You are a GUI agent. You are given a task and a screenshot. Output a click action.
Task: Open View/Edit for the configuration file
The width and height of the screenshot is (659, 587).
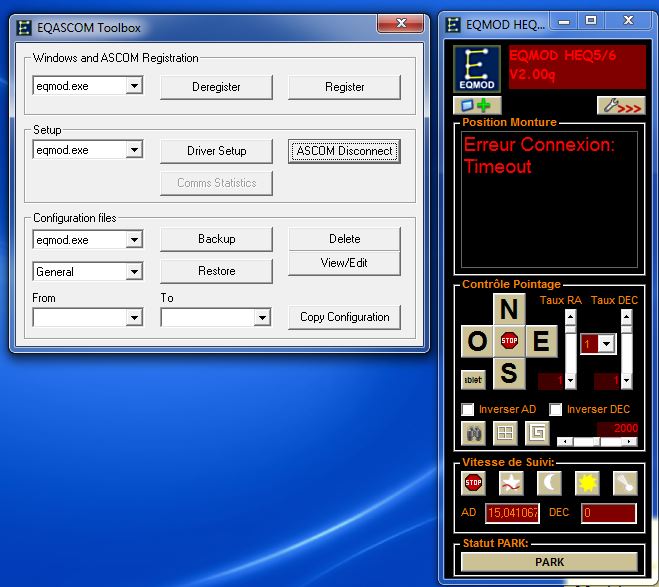click(344, 263)
